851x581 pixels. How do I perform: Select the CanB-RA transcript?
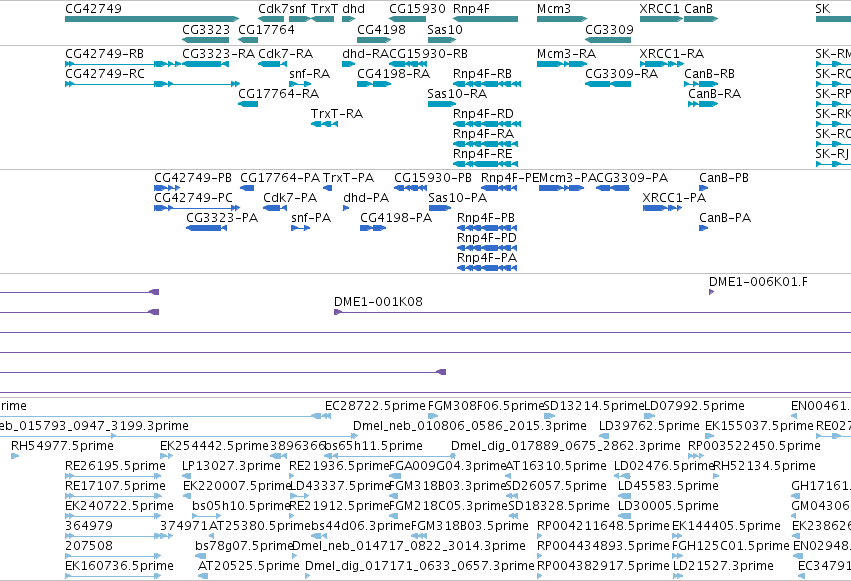pyautogui.click(x=703, y=104)
